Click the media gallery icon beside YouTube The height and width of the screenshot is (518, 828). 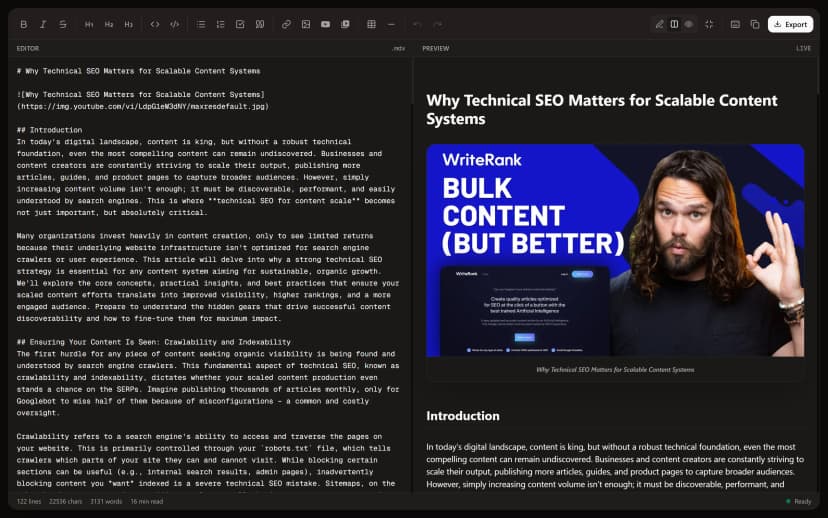(345, 24)
